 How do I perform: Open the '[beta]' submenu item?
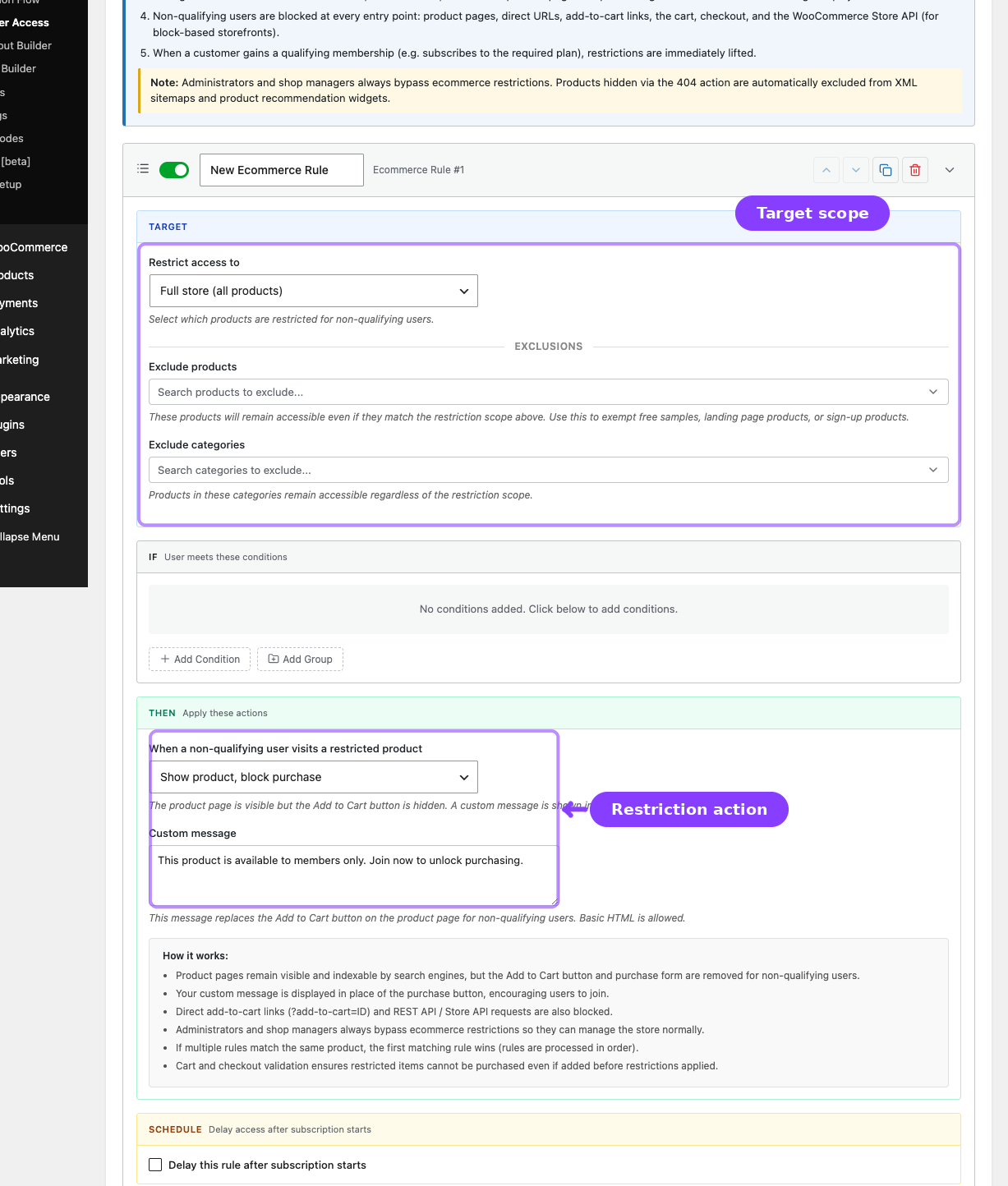coord(16,161)
